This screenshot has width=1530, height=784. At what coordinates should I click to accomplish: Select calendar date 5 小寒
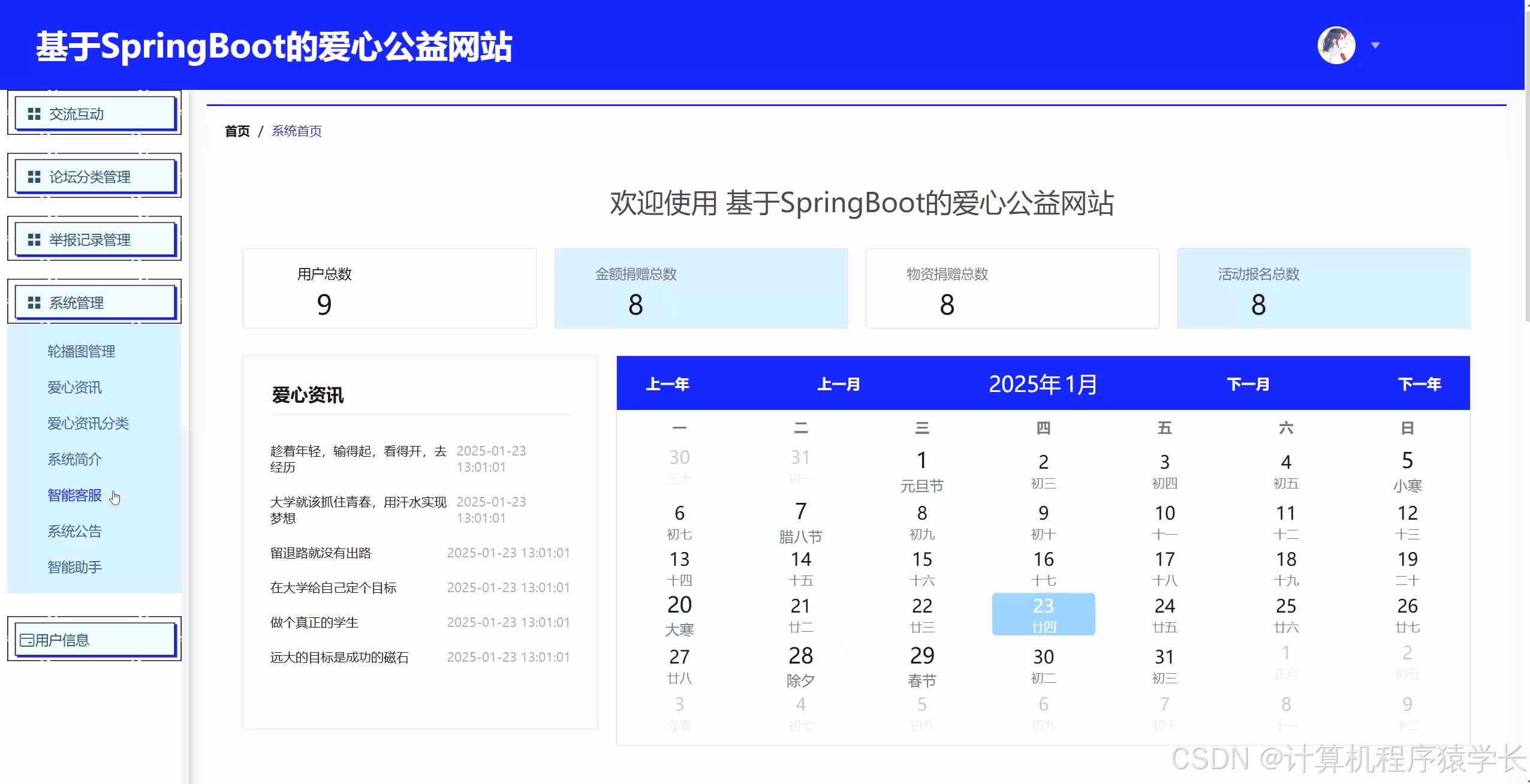pos(1407,471)
